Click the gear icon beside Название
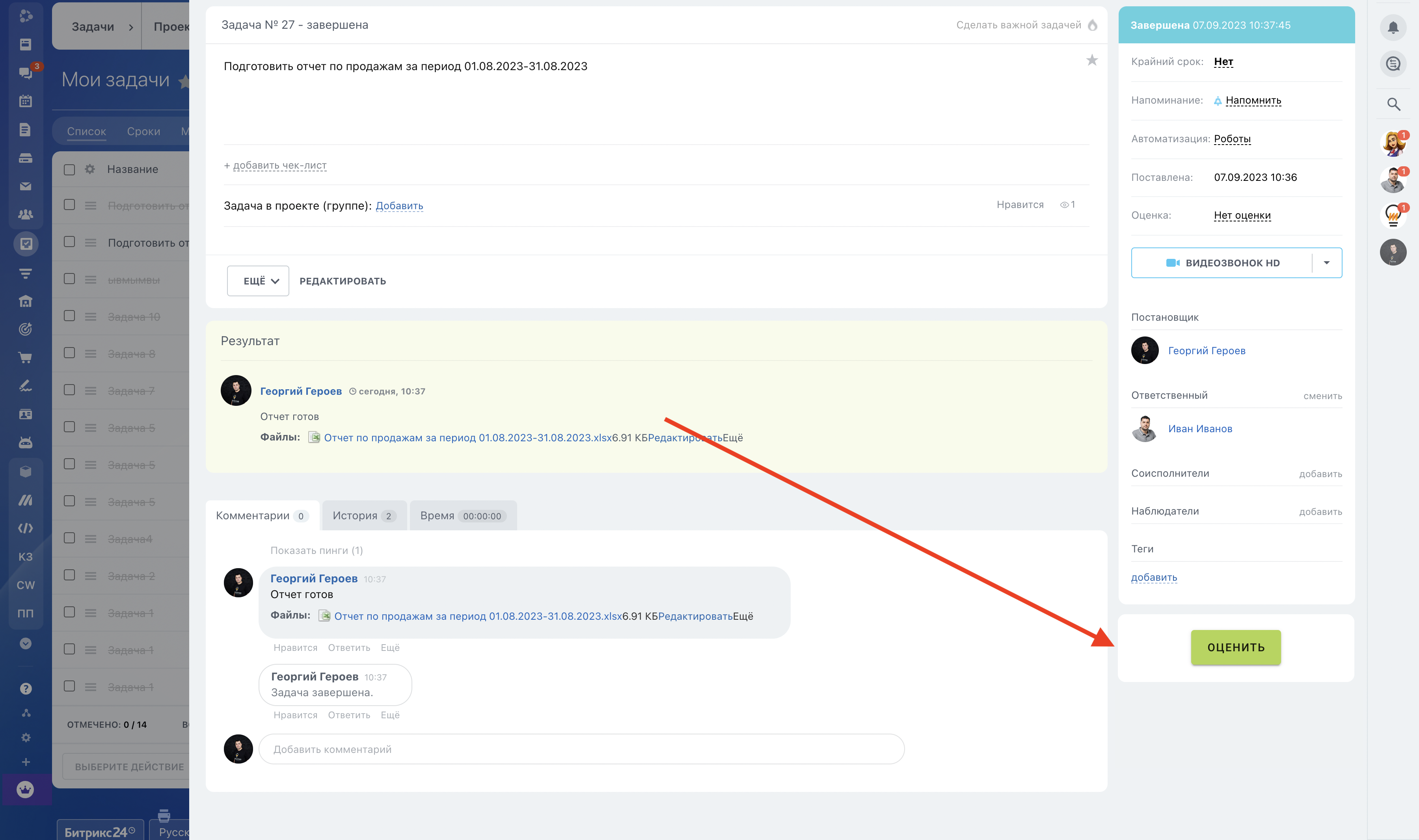The height and width of the screenshot is (840, 1419). 89,169
